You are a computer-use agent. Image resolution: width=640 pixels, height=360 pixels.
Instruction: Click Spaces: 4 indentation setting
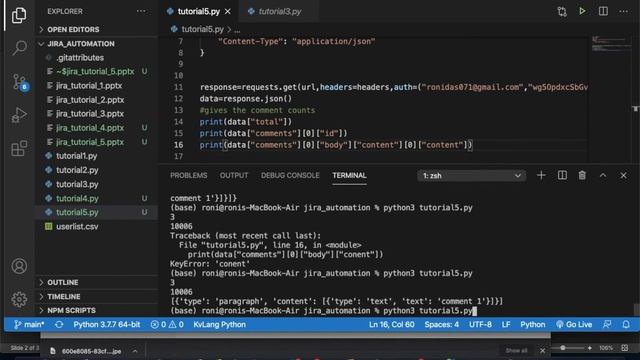tap(442, 324)
